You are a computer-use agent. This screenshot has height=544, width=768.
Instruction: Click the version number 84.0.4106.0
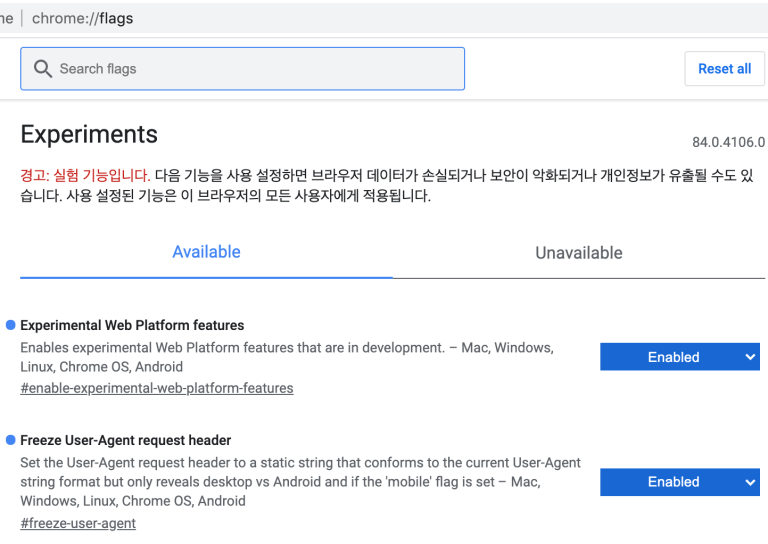728,142
